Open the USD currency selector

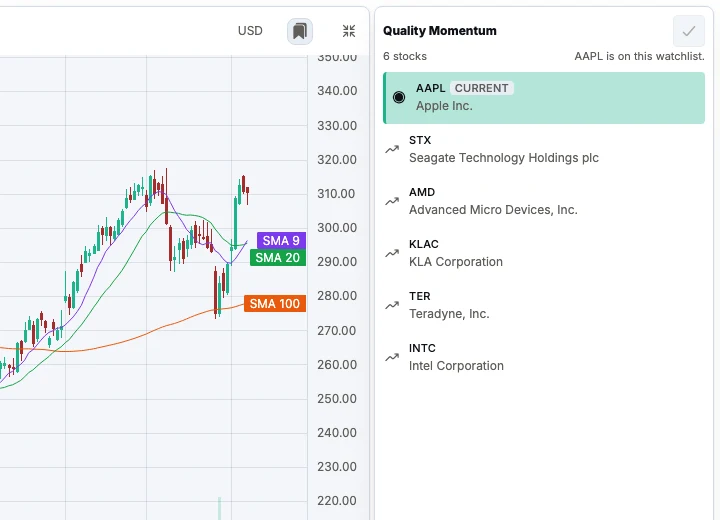(250, 31)
